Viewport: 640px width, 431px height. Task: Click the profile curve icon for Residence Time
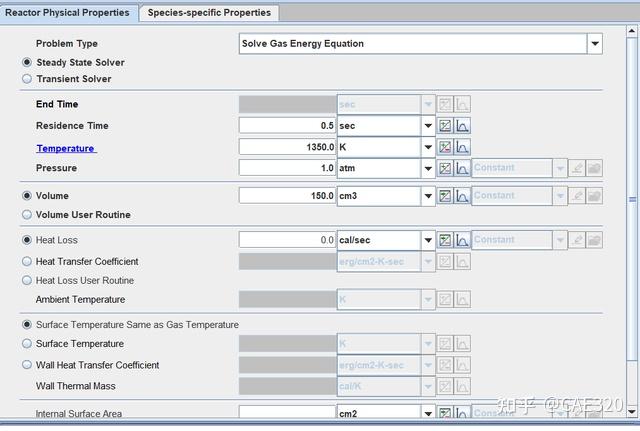463,126
